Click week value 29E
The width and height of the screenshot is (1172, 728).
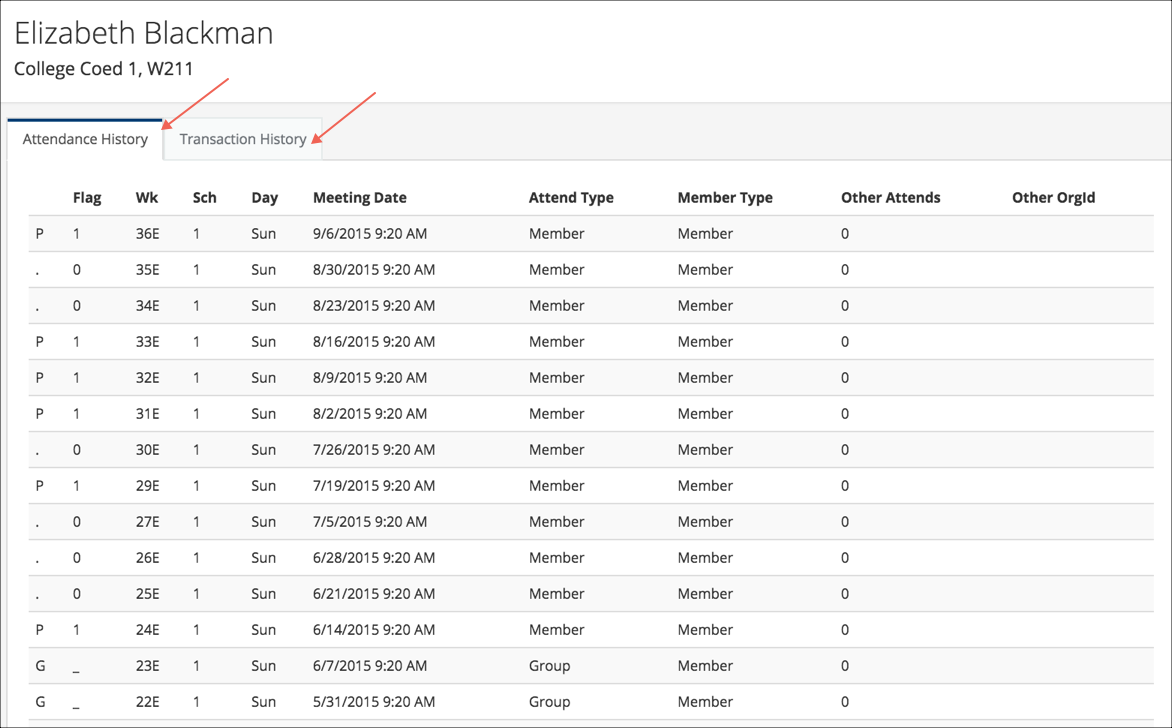pyautogui.click(x=147, y=486)
